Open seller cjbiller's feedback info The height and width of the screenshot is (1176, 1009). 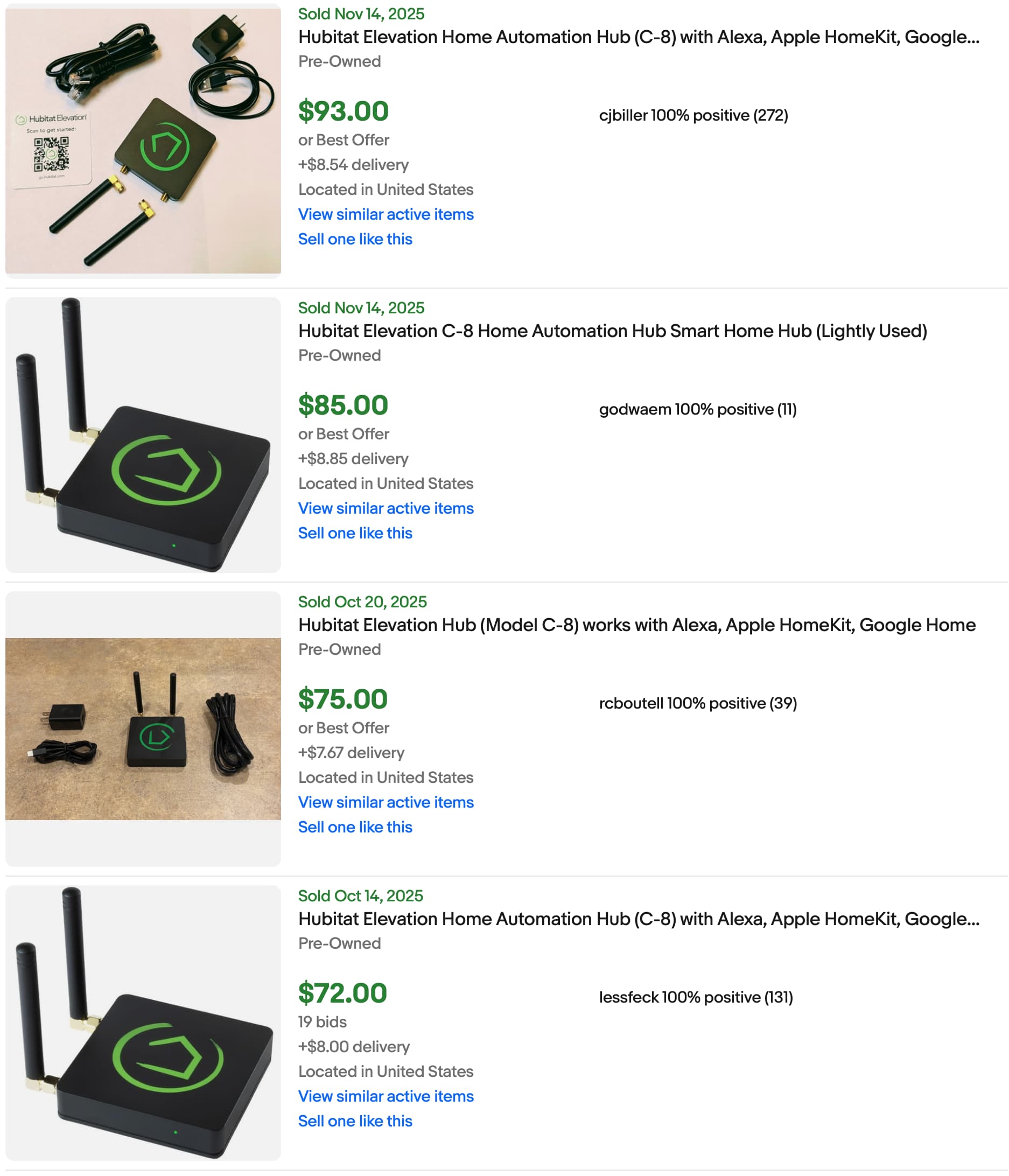[x=693, y=115]
